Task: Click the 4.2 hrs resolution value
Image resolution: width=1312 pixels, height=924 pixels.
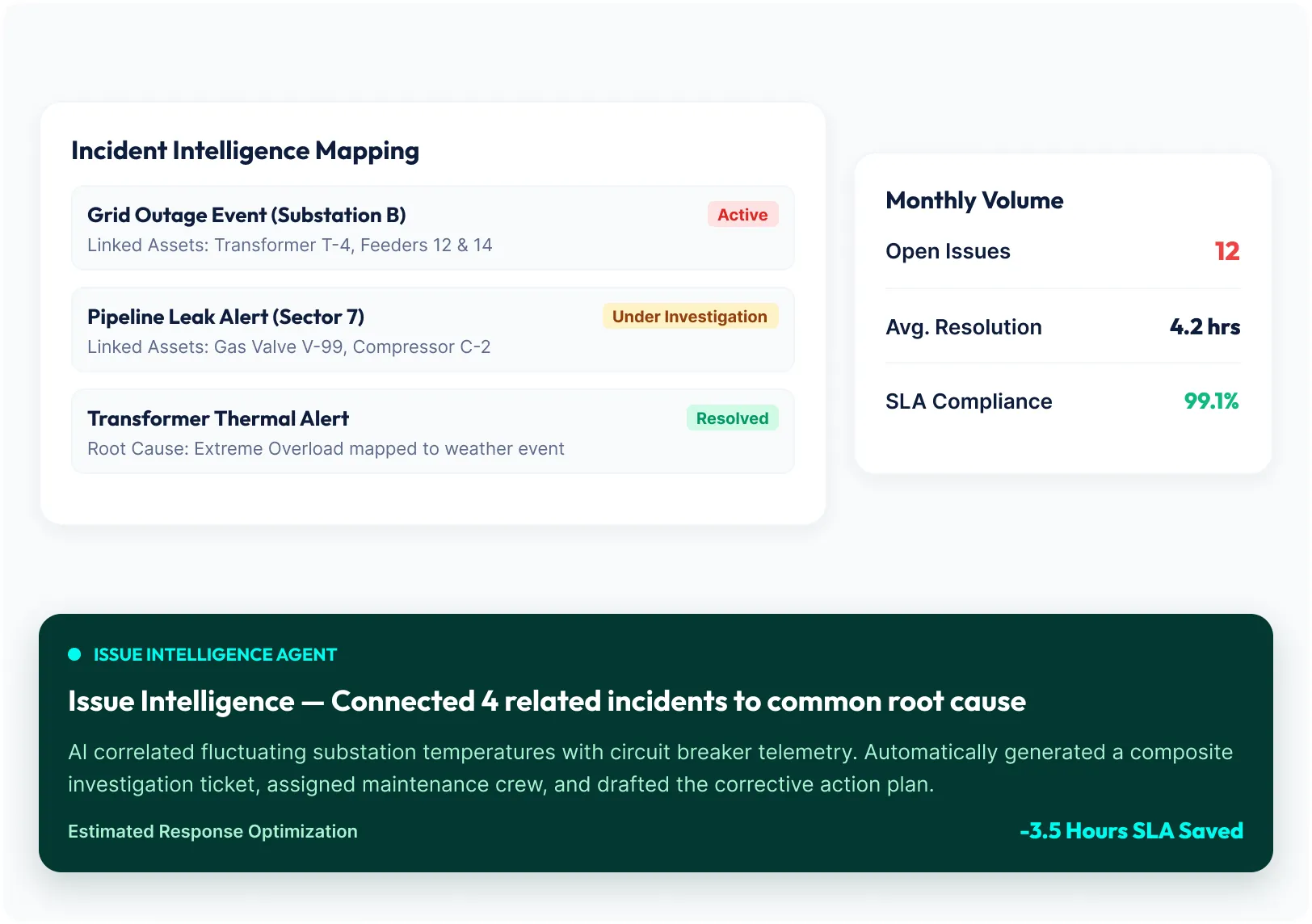Action: click(x=1205, y=327)
